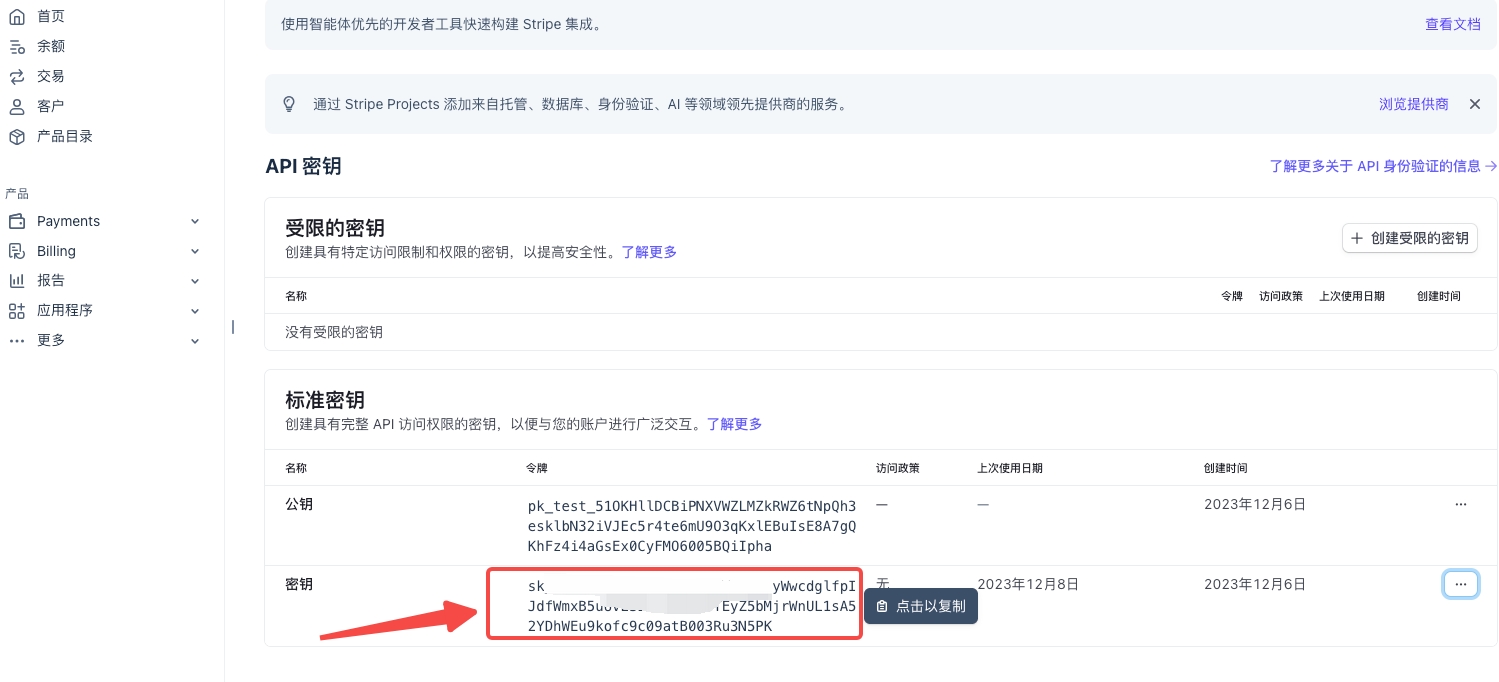Screen dimensions: 1499x682
Task: Expand the 应用程序 apps section
Action: pyautogui.click(x=195, y=311)
